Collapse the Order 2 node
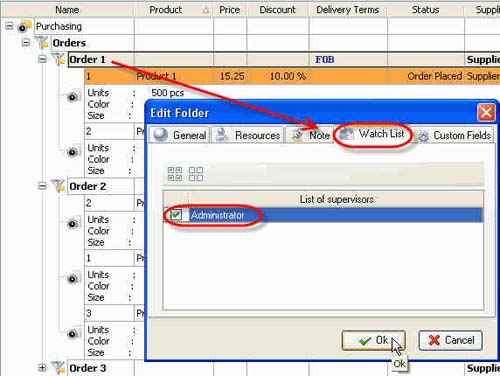The image size is (500, 376). 42,186
